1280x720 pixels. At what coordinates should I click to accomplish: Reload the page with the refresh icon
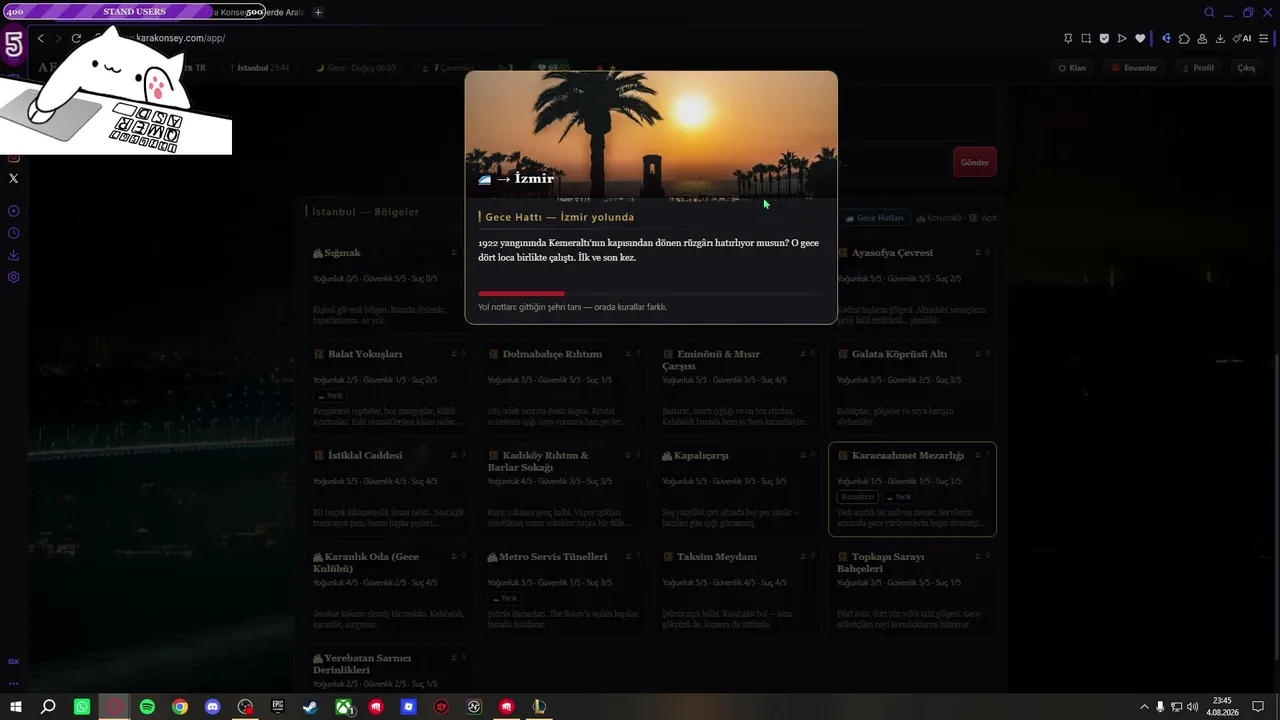pos(76,38)
